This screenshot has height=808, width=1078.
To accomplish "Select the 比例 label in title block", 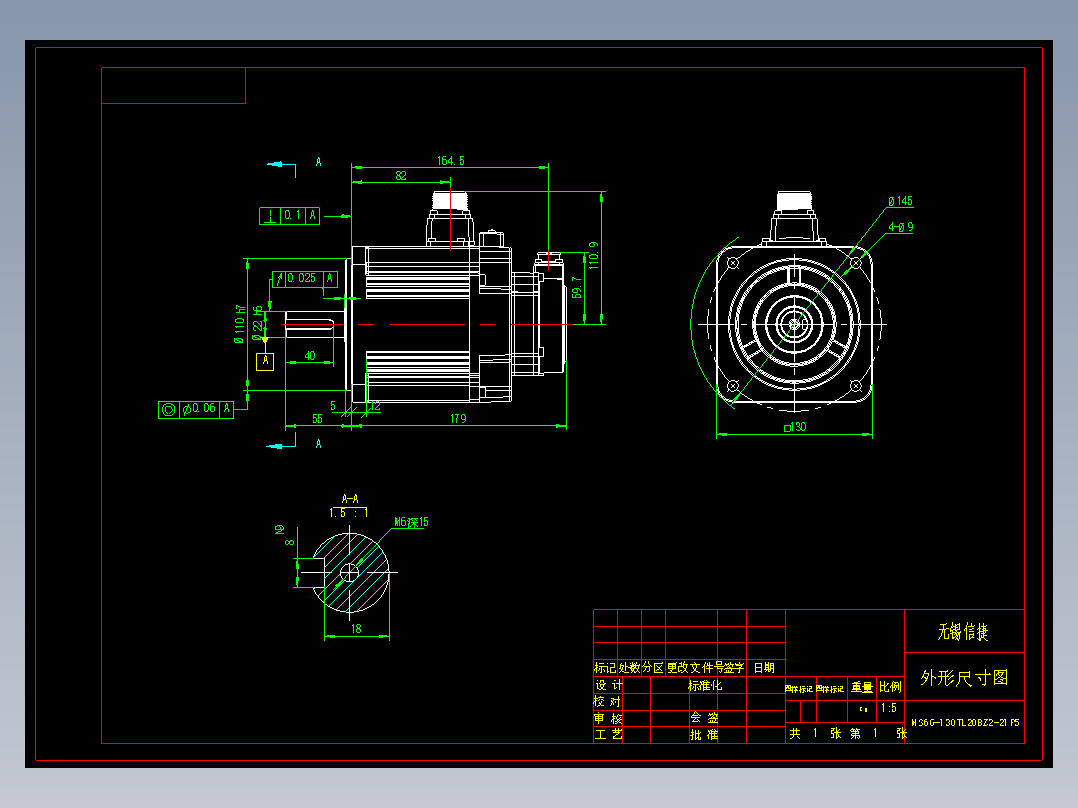I will coord(890,687).
